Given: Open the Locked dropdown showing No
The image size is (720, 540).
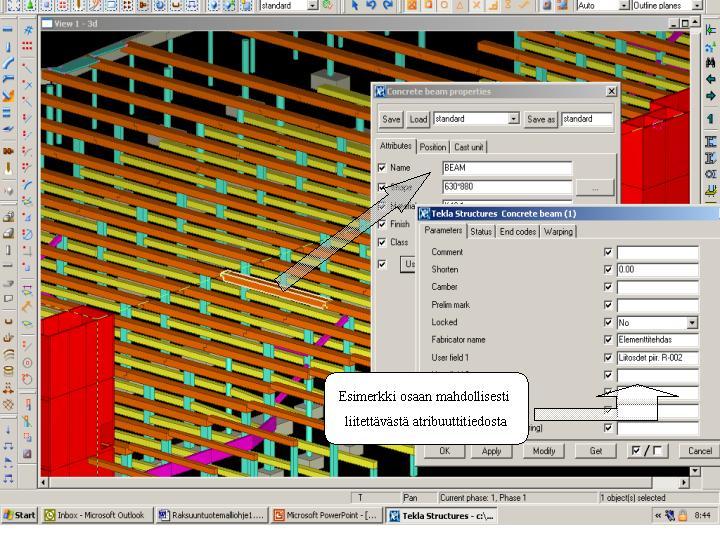Looking at the screenshot, I should pos(692,323).
